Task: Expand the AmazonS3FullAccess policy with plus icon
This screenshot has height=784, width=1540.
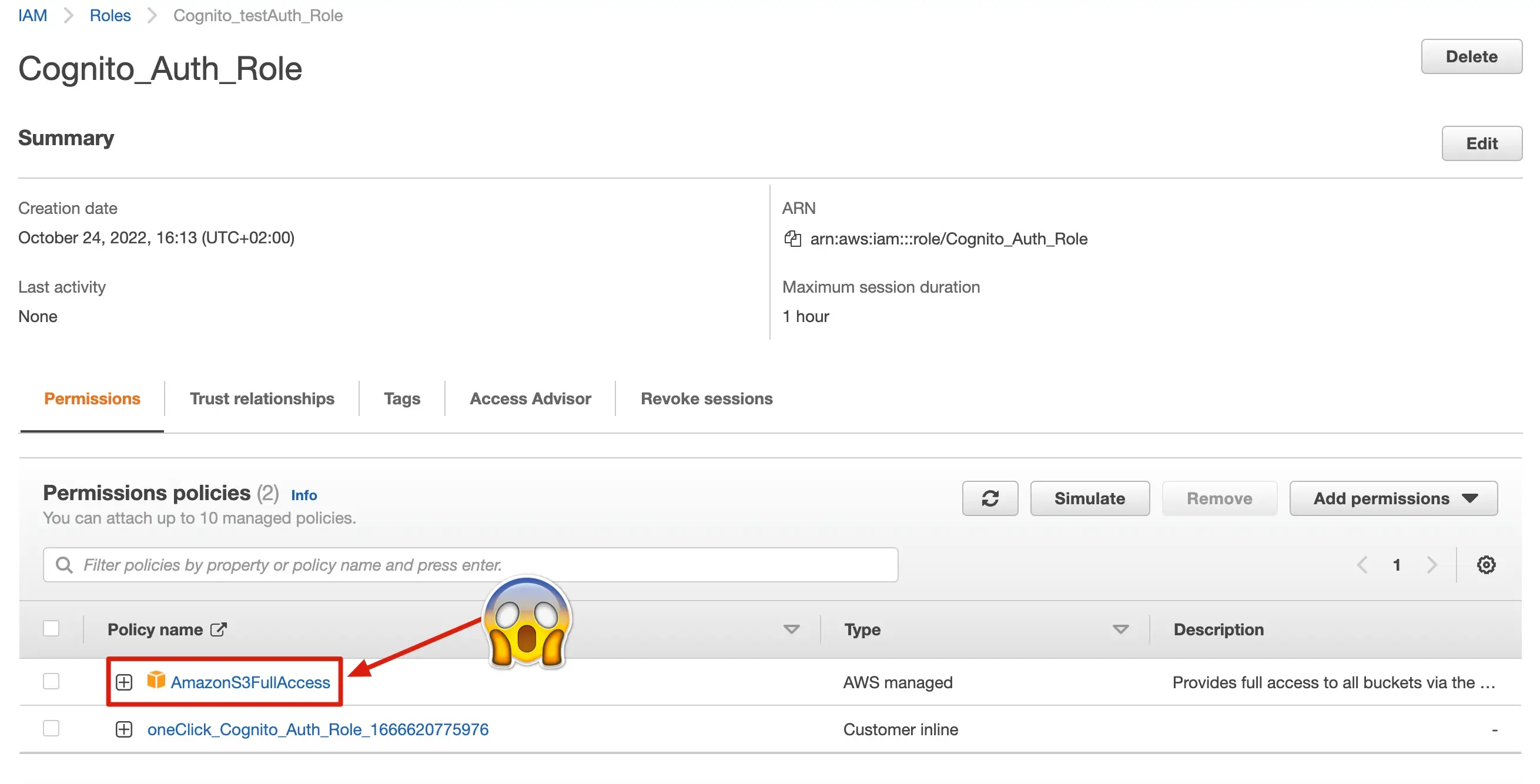Action: coord(124,681)
